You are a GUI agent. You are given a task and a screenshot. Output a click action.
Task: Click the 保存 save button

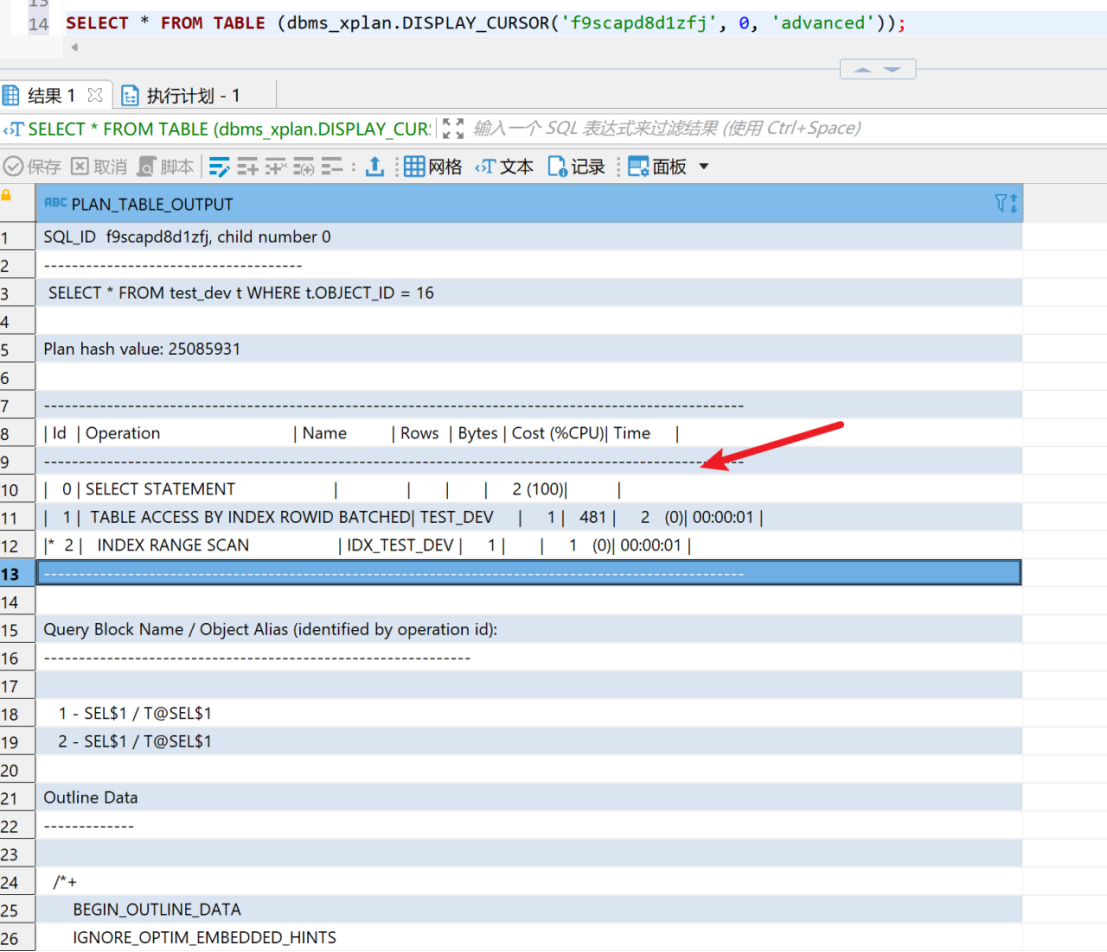click(x=33, y=167)
